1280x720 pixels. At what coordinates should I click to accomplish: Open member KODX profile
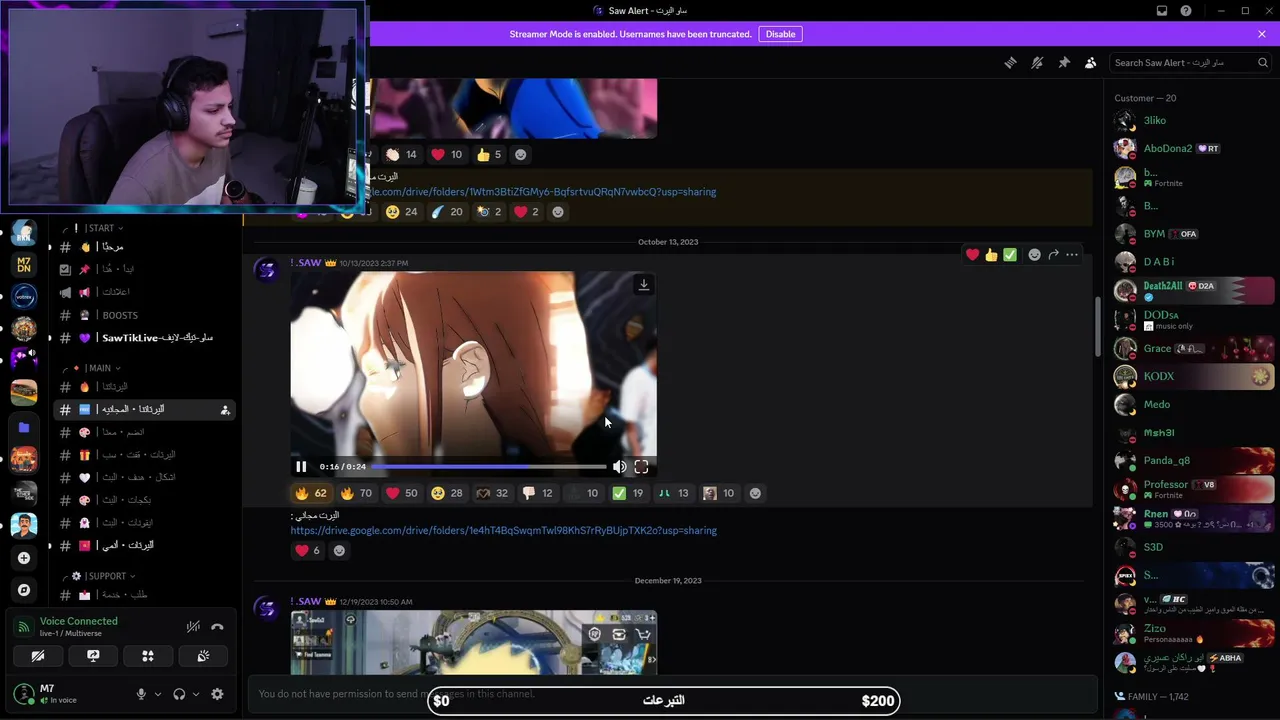coord(1193,377)
